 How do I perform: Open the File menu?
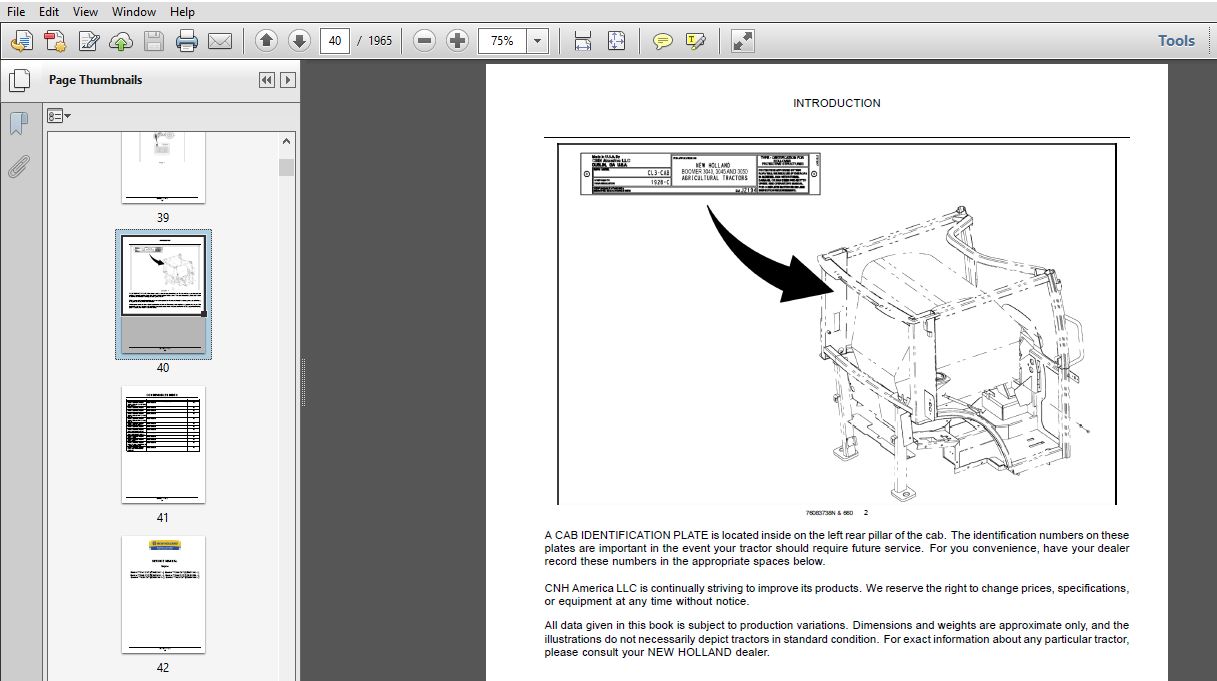[x=16, y=12]
